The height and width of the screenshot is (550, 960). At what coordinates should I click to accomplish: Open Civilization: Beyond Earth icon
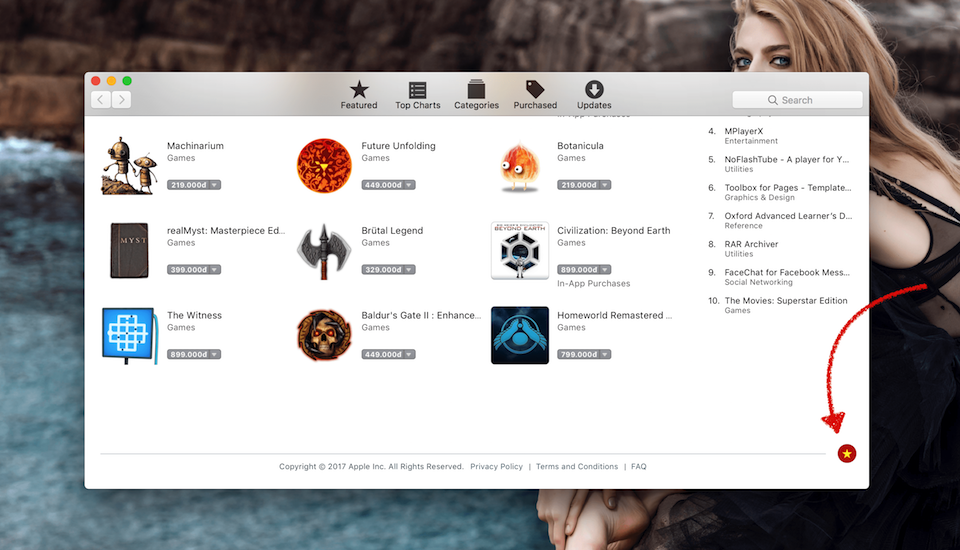click(520, 251)
